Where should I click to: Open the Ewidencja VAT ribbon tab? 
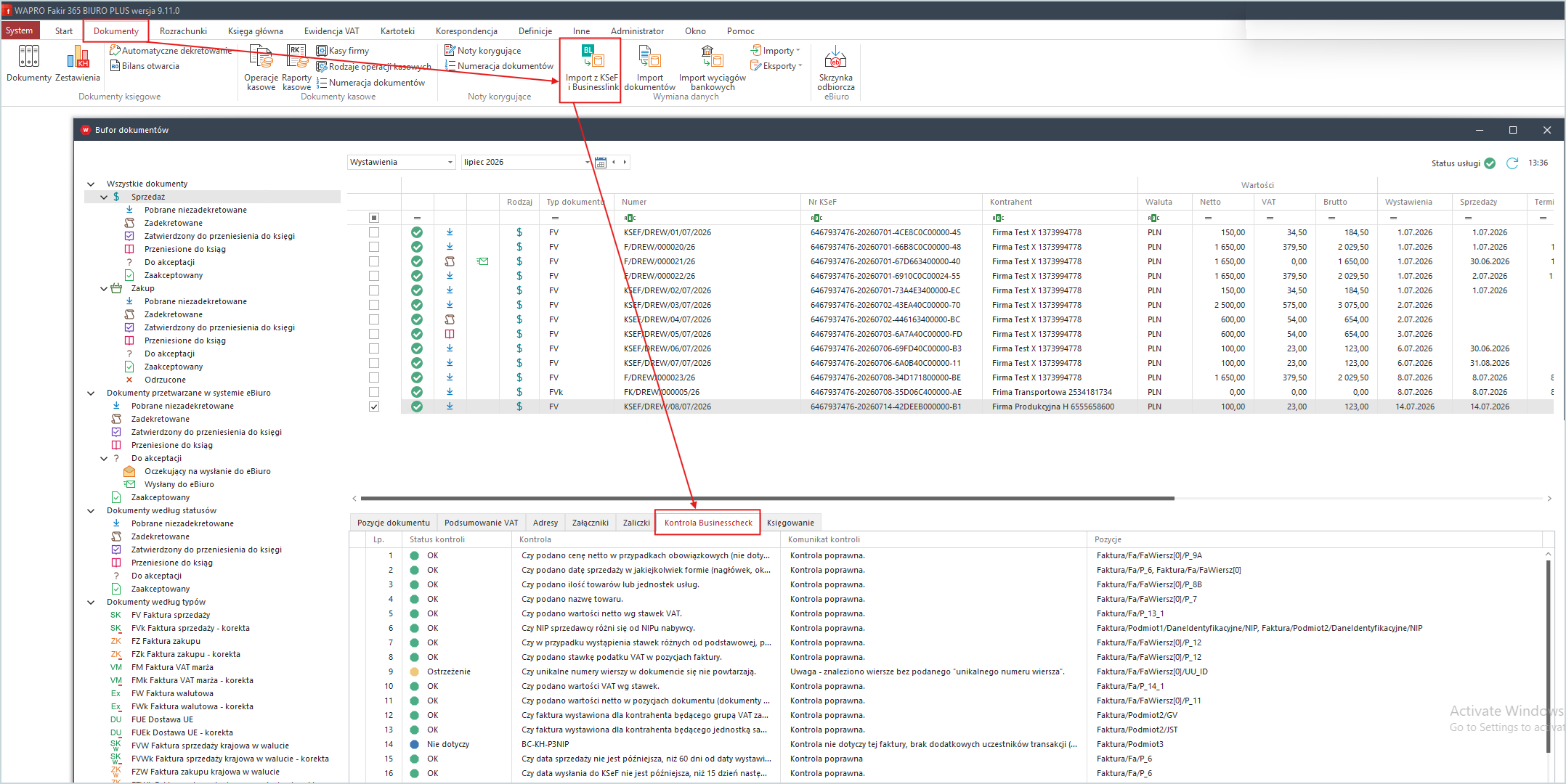(331, 31)
